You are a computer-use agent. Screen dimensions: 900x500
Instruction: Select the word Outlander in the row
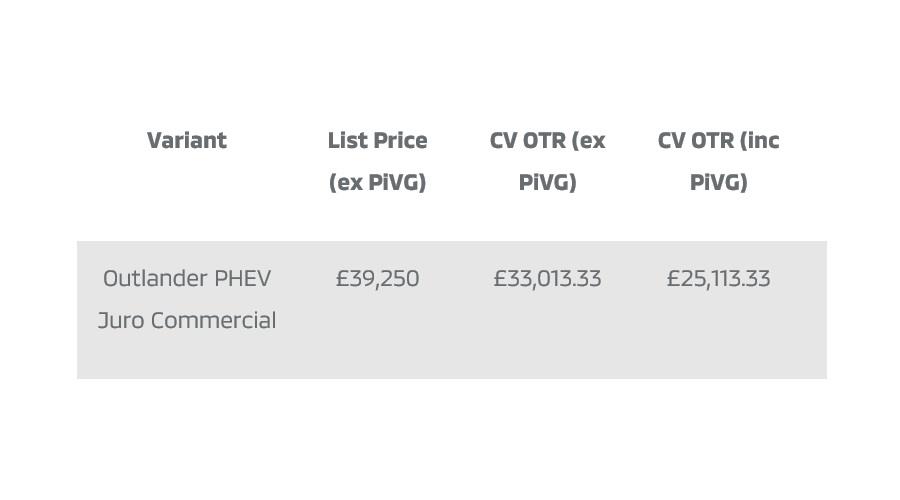(155, 278)
